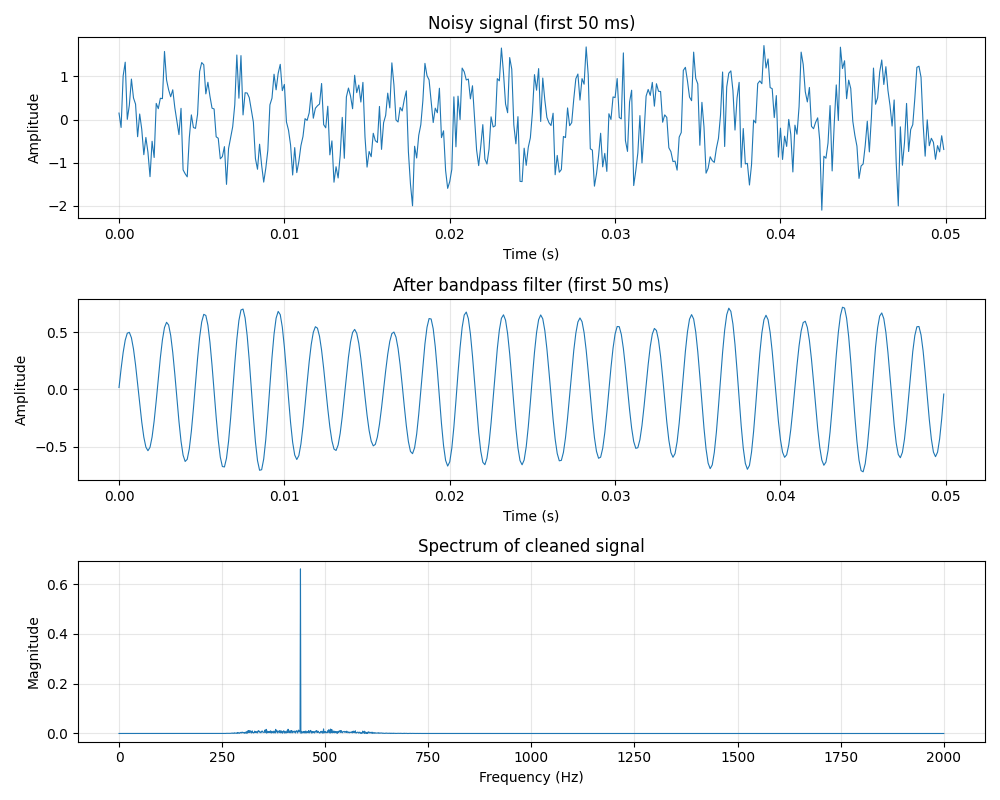Click "Time (s)" label below the noisy signal plot

pyautogui.click(x=531, y=254)
